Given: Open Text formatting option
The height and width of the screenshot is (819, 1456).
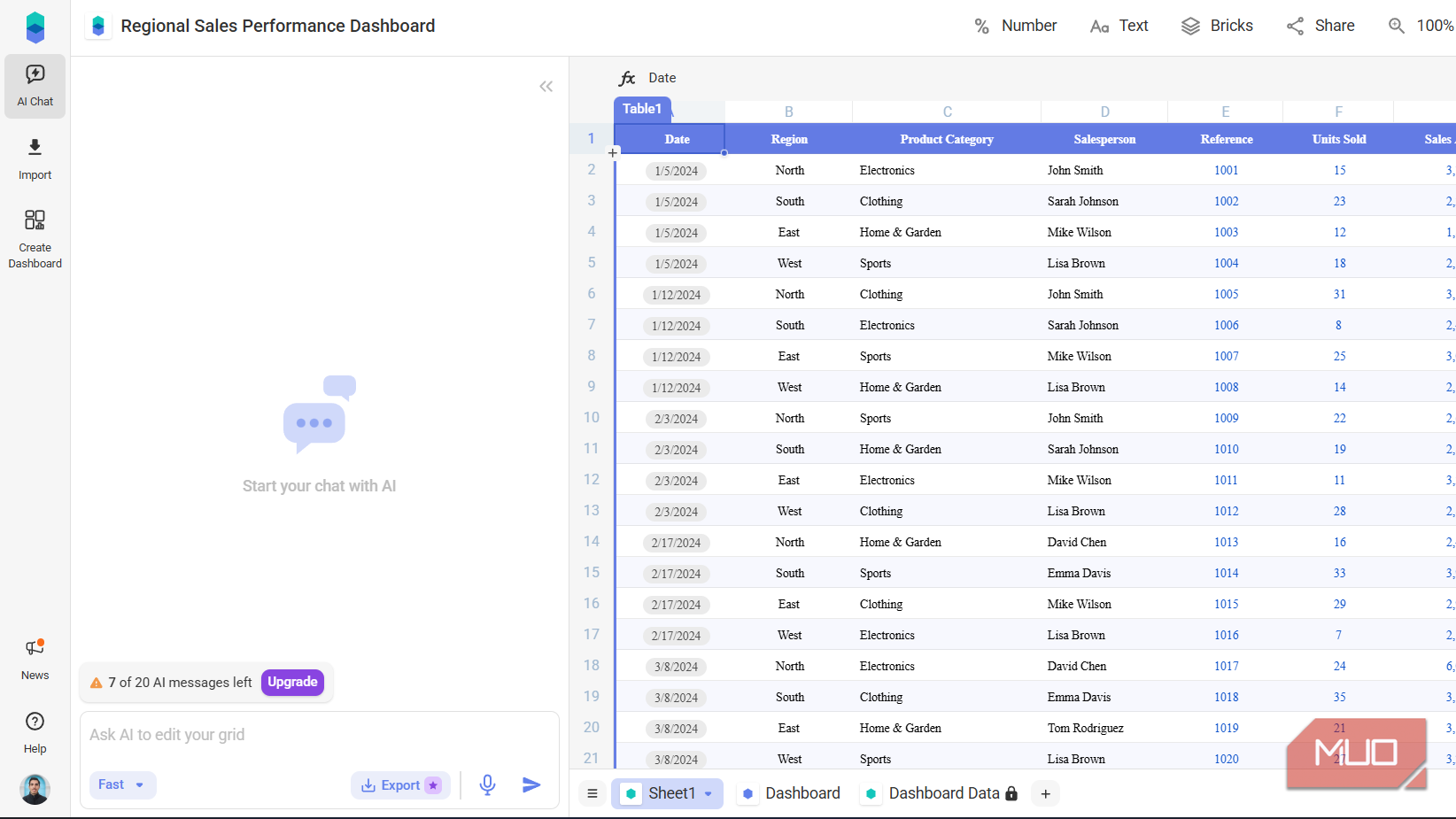Looking at the screenshot, I should pos(1119,26).
